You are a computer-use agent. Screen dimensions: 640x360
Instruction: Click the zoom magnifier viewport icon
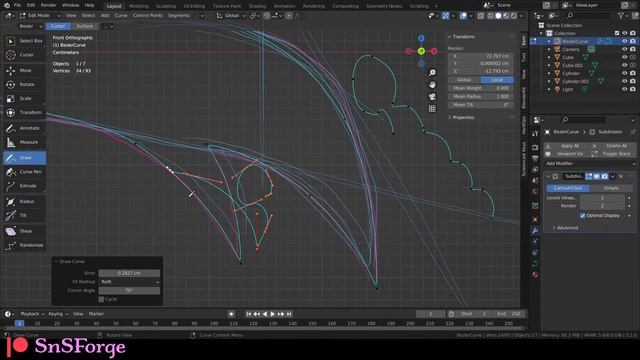[x=432, y=73]
